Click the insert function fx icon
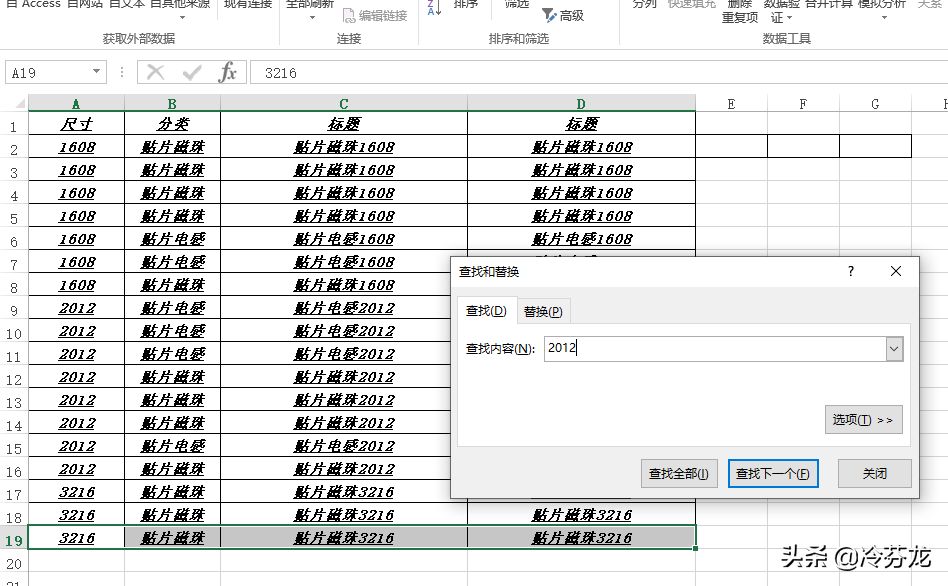The width and height of the screenshot is (948, 586). click(227, 73)
